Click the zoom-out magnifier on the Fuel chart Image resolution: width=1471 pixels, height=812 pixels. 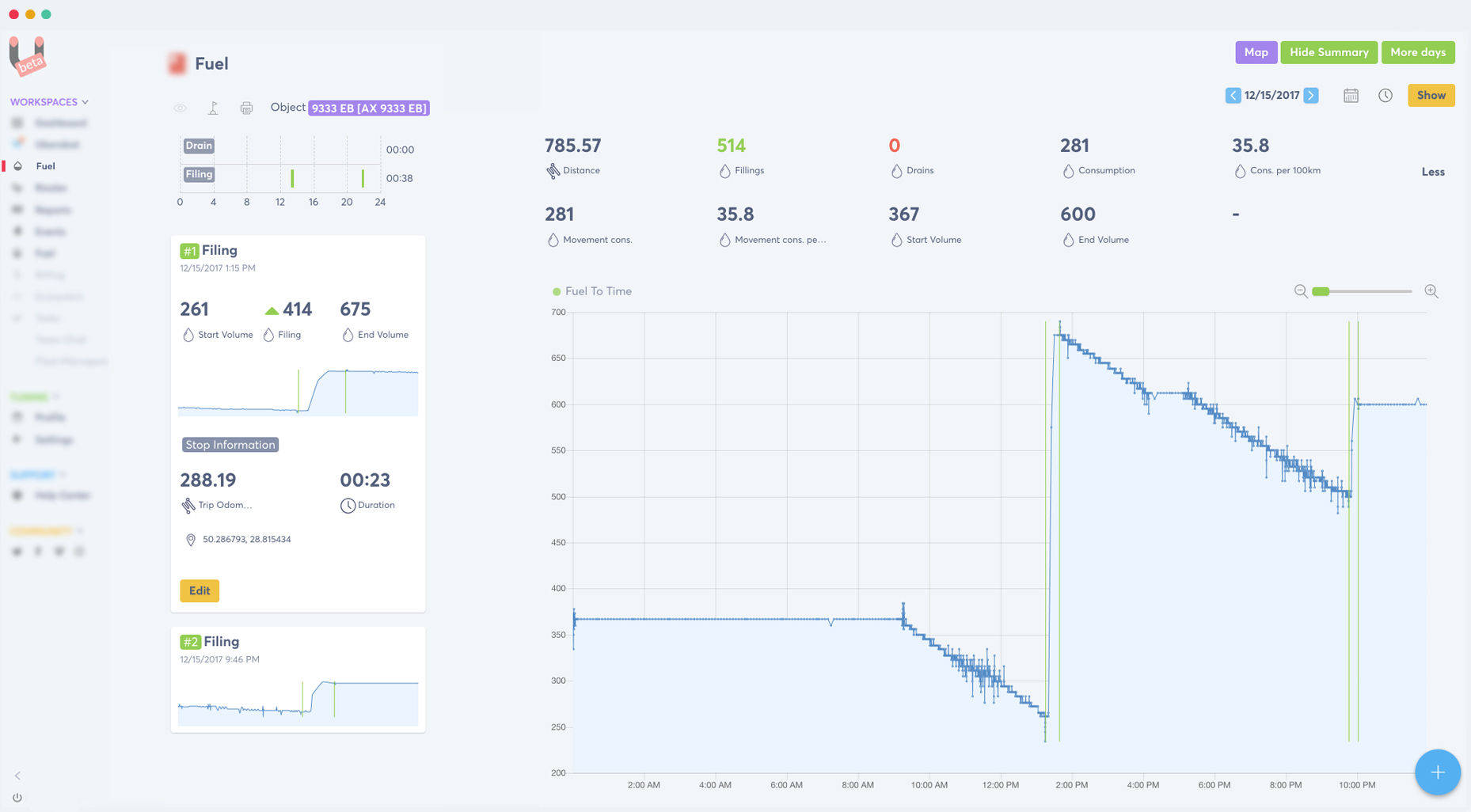click(1301, 291)
